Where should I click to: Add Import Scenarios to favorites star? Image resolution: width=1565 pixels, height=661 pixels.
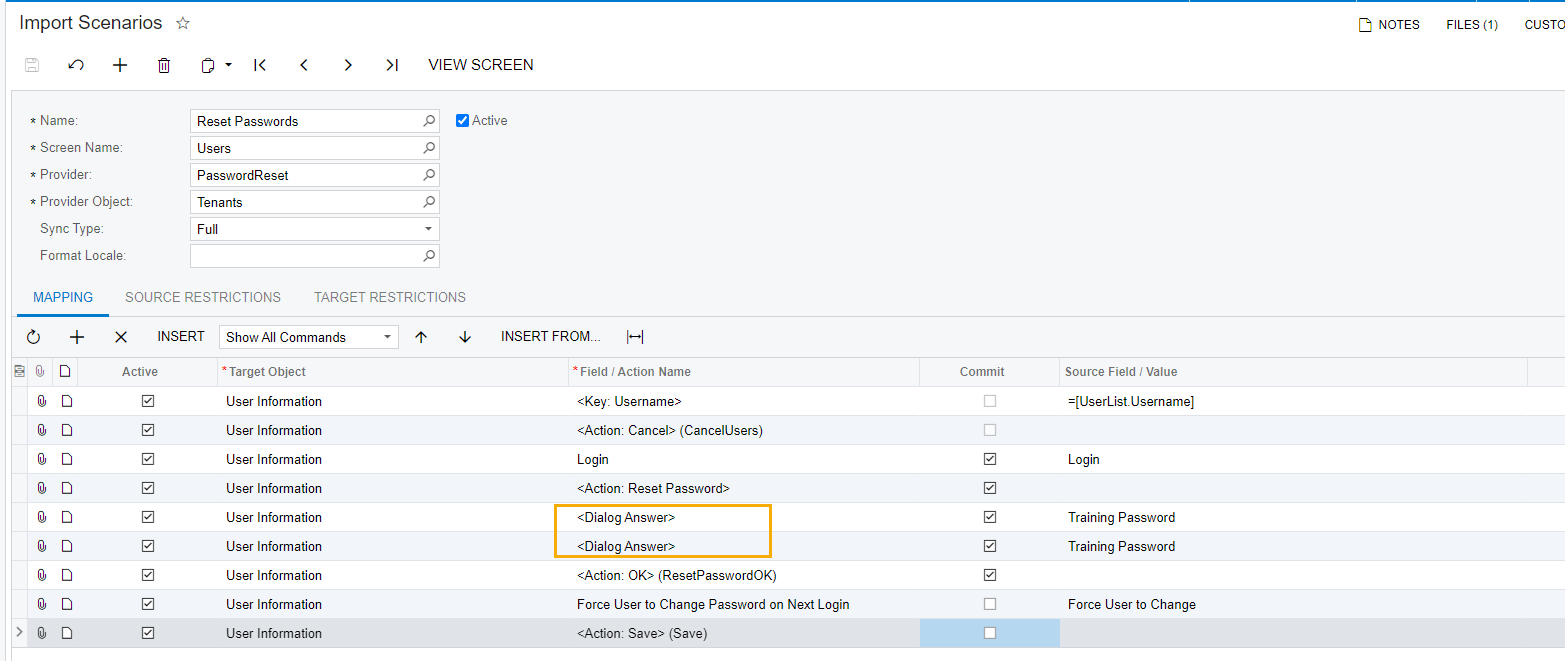(x=183, y=23)
